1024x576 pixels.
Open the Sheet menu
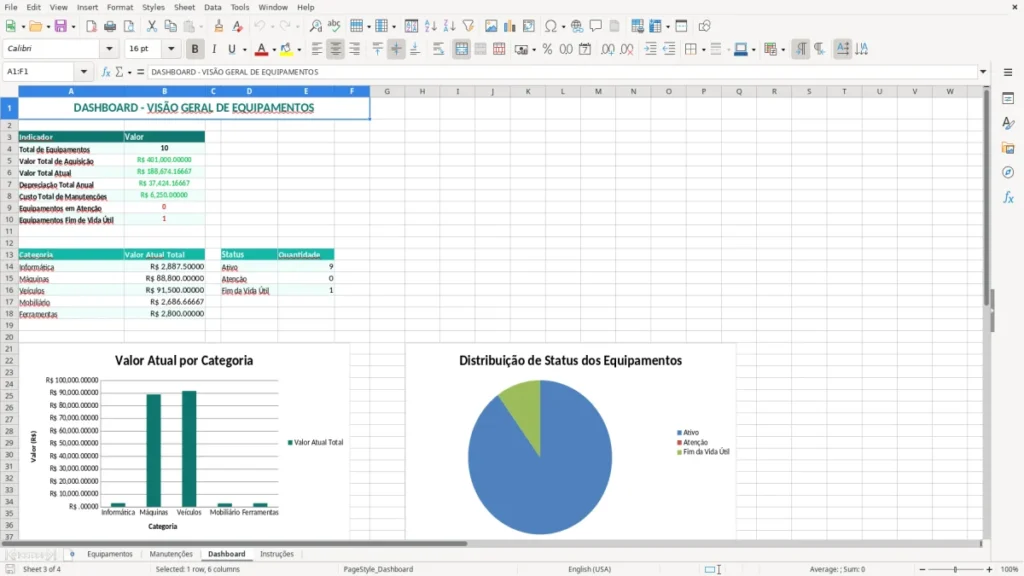tap(184, 7)
